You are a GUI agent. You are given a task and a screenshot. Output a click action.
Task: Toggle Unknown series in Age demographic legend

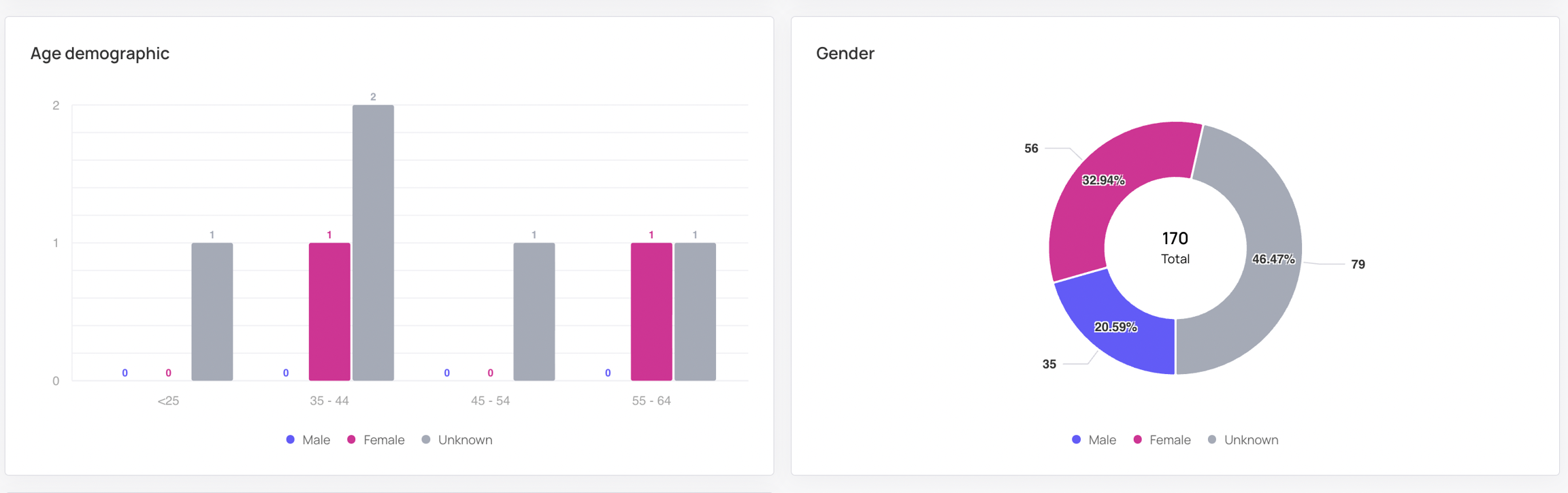[x=457, y=440]
